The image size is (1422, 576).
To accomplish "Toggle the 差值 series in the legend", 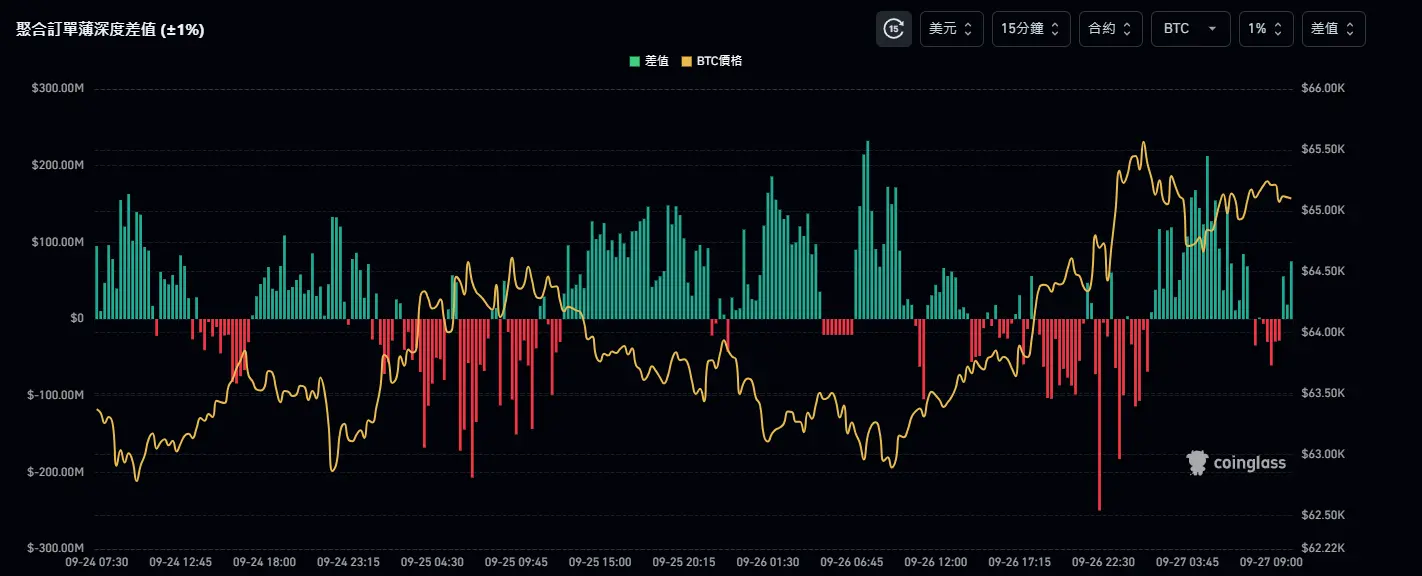I will [x=657, y=61].
